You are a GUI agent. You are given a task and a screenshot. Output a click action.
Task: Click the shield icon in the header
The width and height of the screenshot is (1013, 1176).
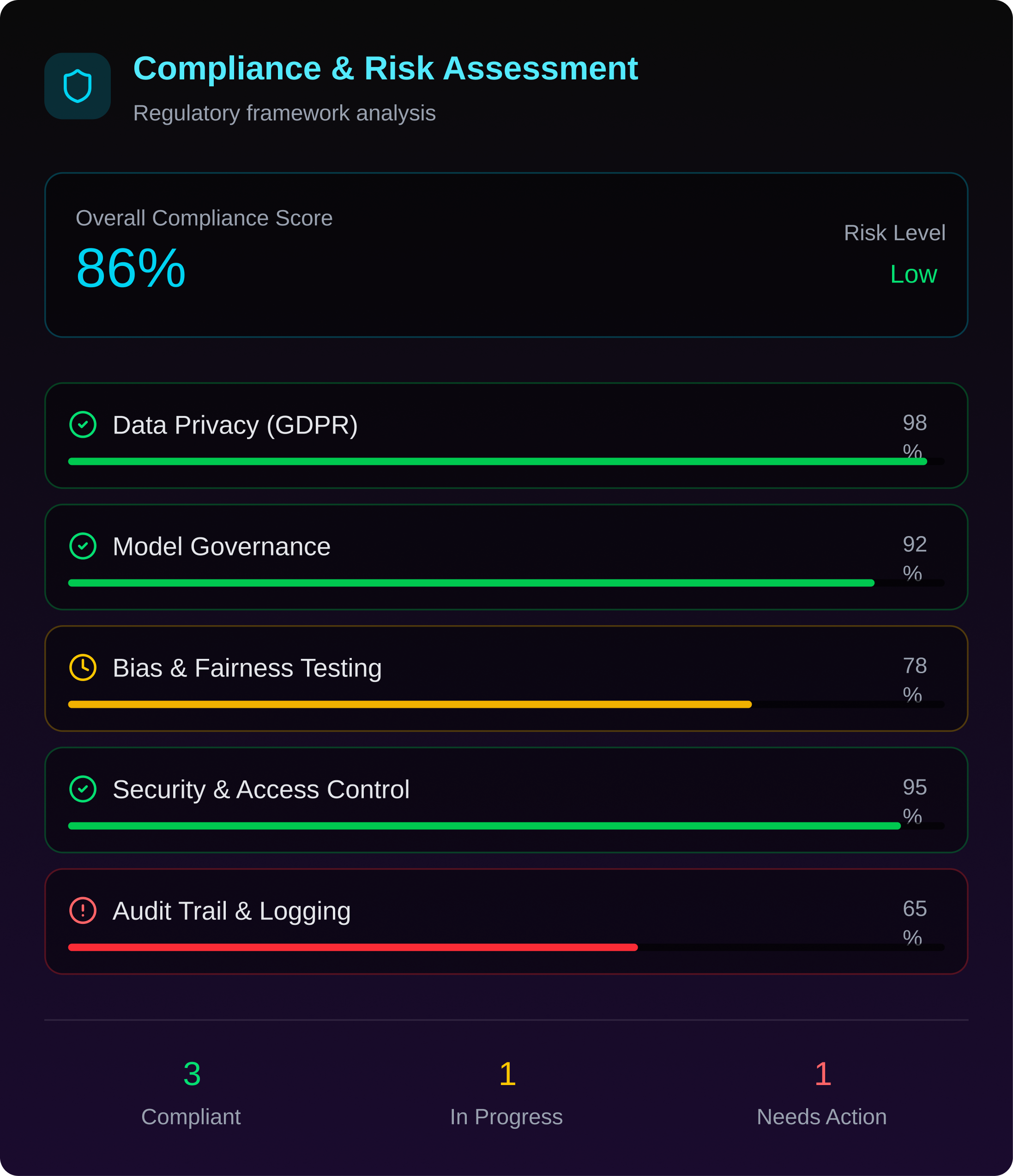click(x=77, y=87)
